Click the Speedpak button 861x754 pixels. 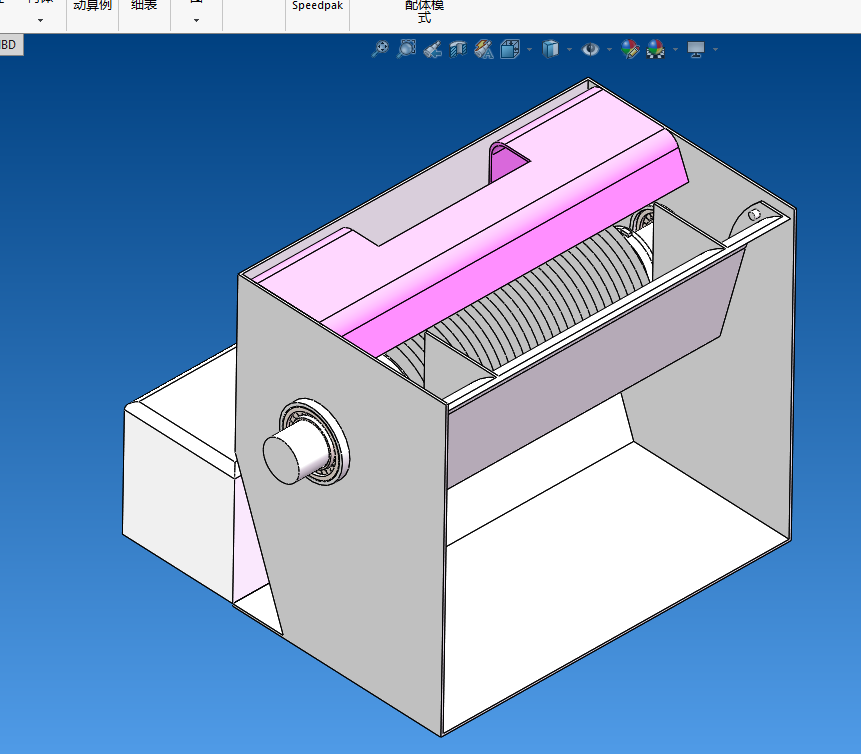point(317,6)
